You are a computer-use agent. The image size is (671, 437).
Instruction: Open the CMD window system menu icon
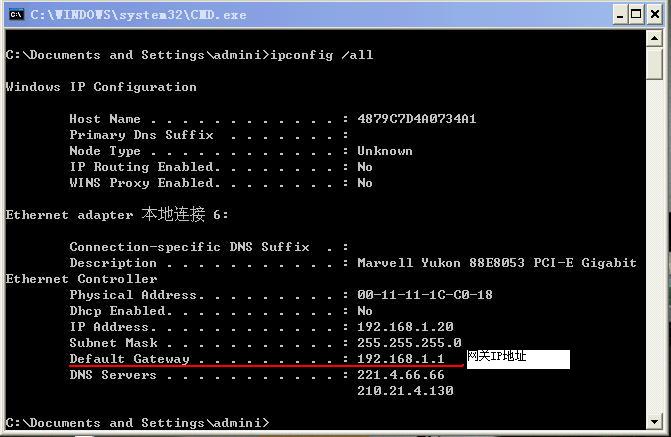tap(16, 15)
